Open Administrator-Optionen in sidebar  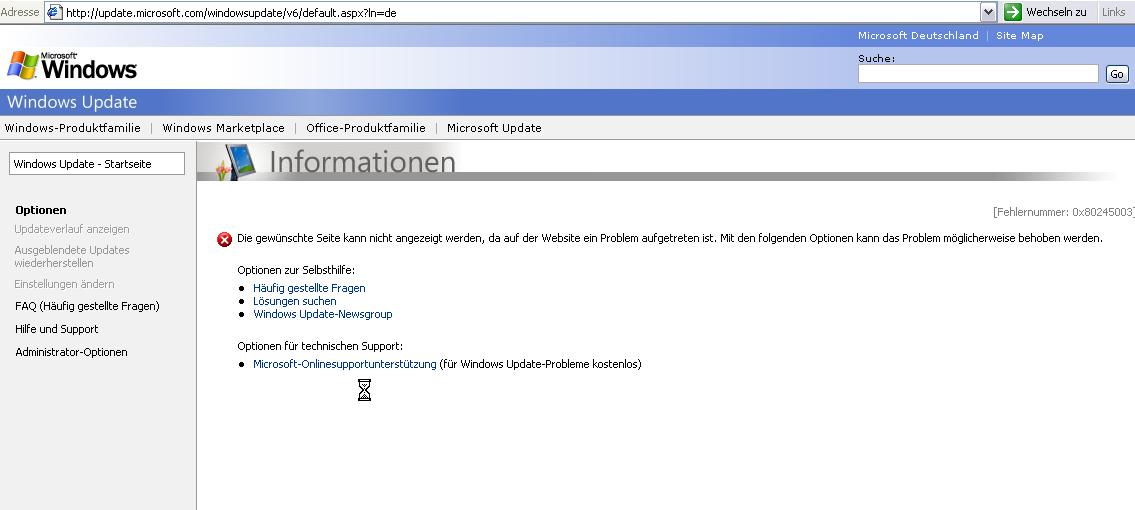pos(71,352)
